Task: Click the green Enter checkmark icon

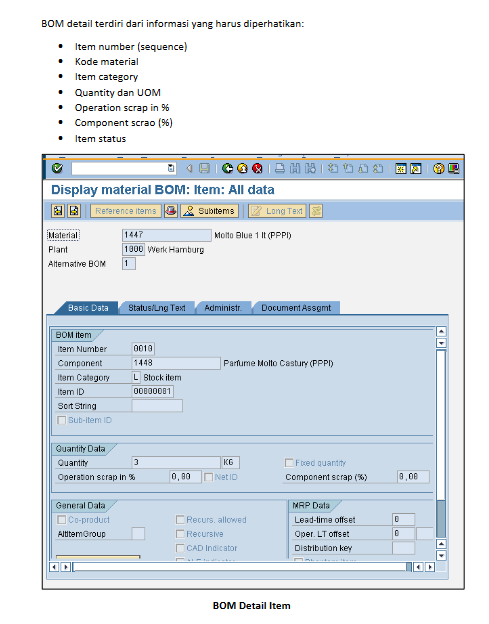Action: click(57, 168)
